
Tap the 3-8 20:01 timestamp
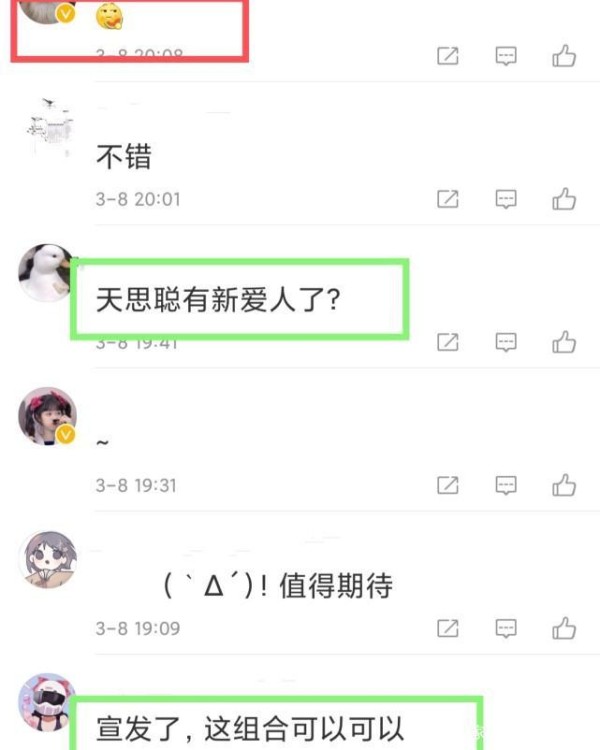click(x=138, y=199)
